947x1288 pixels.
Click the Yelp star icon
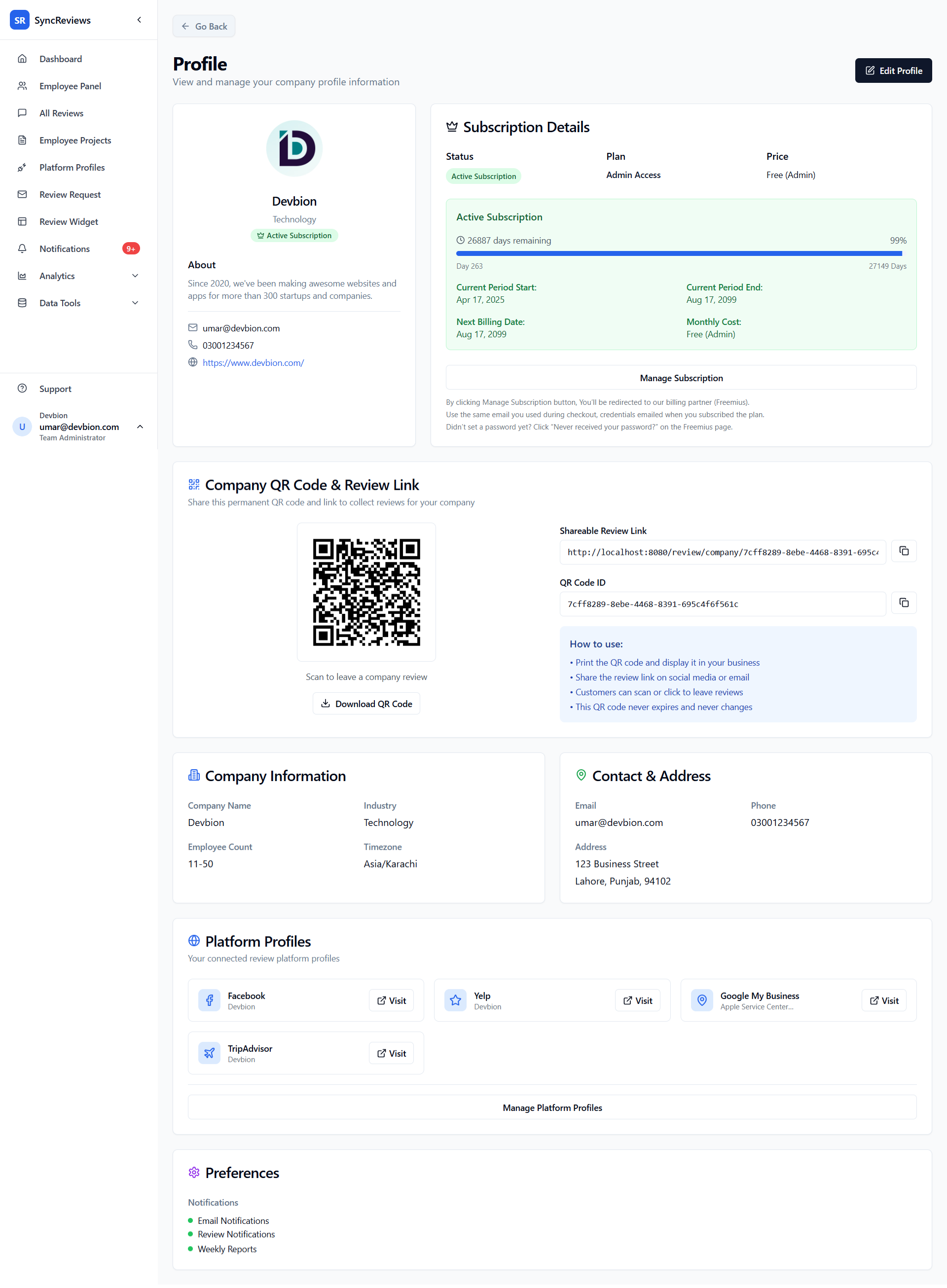pyautogui.click(x=455, y=1000)
